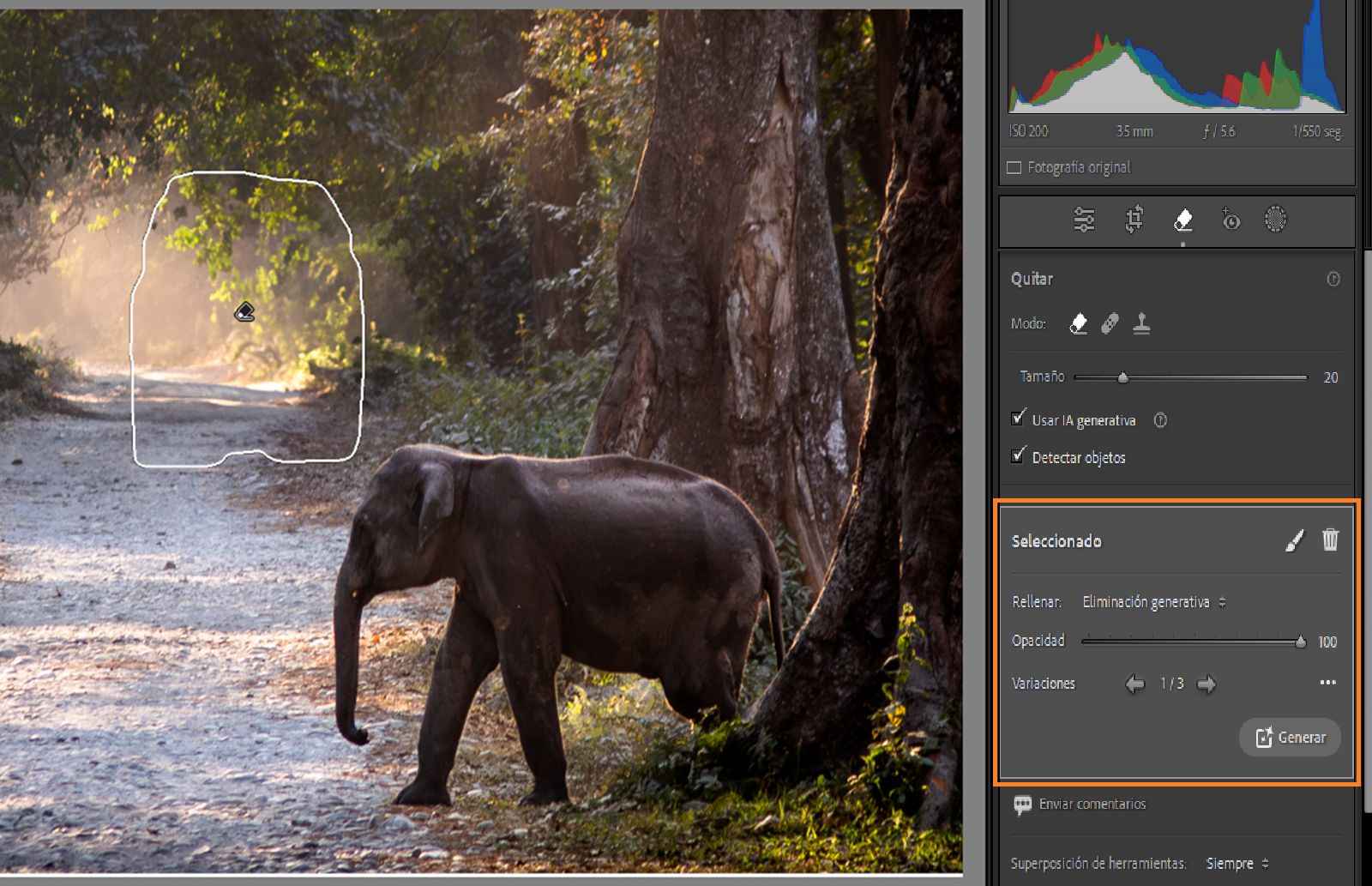
Task: Select the Red eye correction tool
Action: point(1231,220)
